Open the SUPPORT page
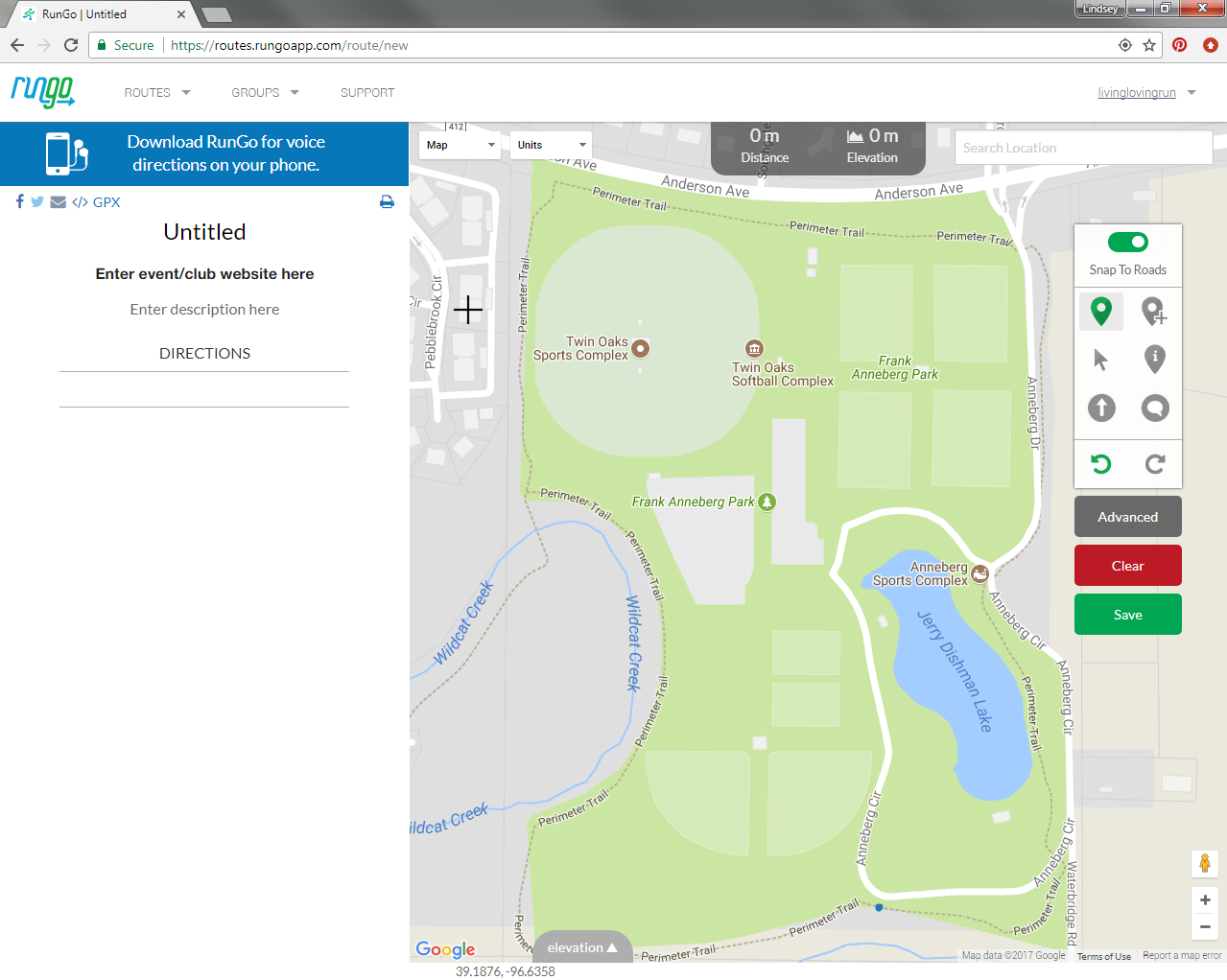Image resolution: width=1227 pixels, height=980 pixels. [x=367, y=93]
